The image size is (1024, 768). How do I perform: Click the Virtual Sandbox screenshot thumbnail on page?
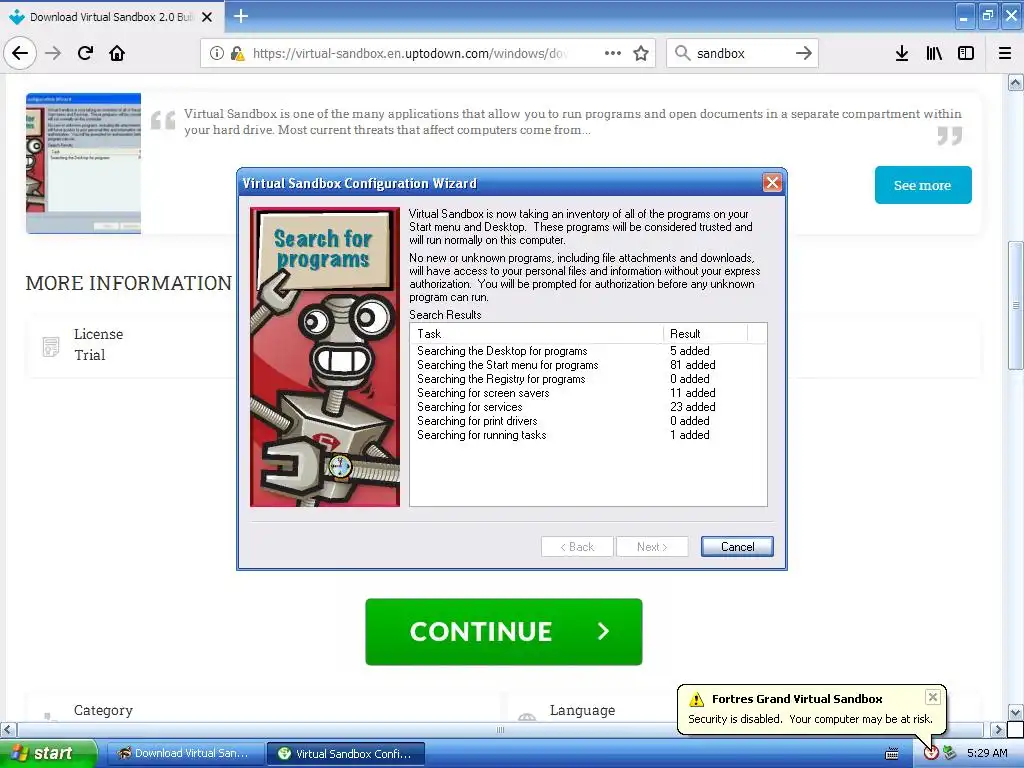point(84,163)
